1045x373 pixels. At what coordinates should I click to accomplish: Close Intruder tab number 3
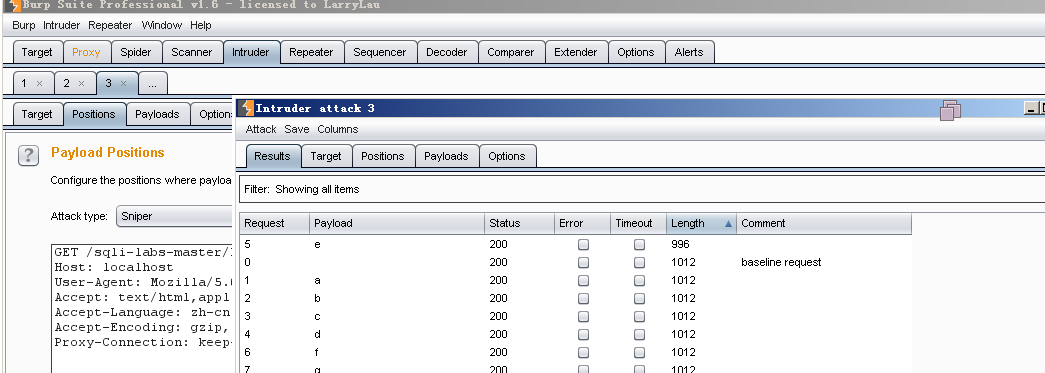[123, 83]
